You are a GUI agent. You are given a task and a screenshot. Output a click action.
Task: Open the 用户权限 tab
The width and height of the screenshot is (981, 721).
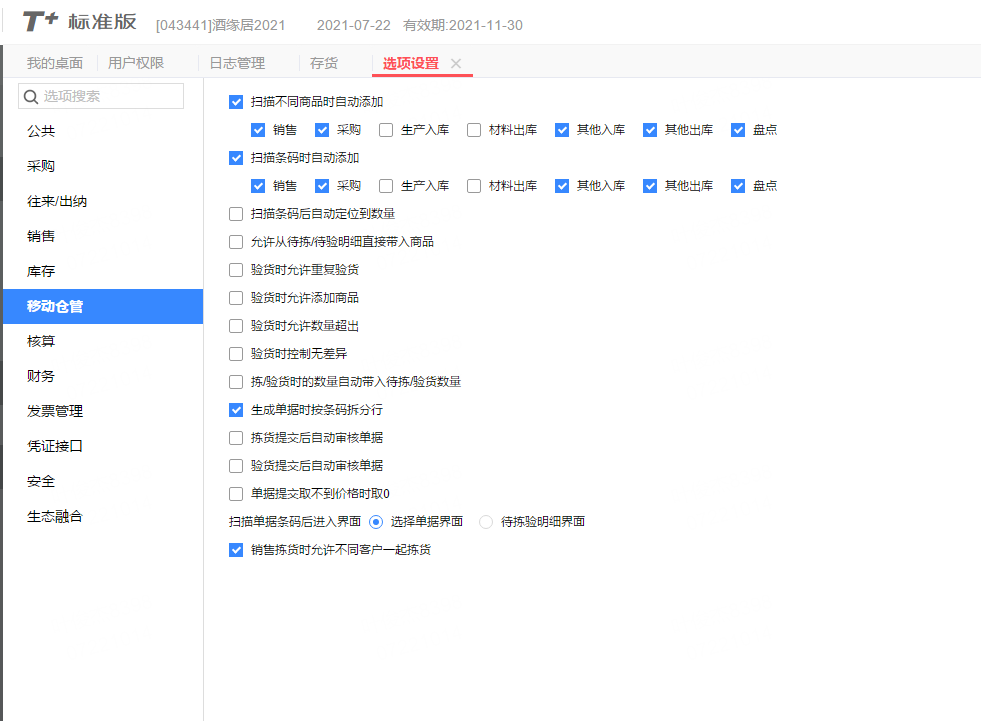click(136, 63)
